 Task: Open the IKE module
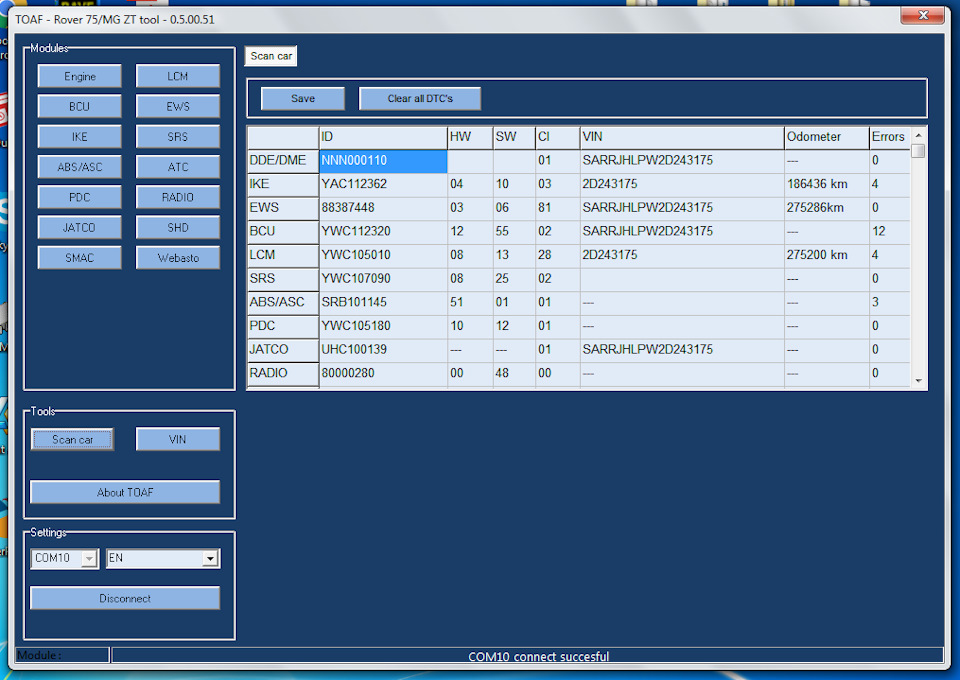[80, 136]
